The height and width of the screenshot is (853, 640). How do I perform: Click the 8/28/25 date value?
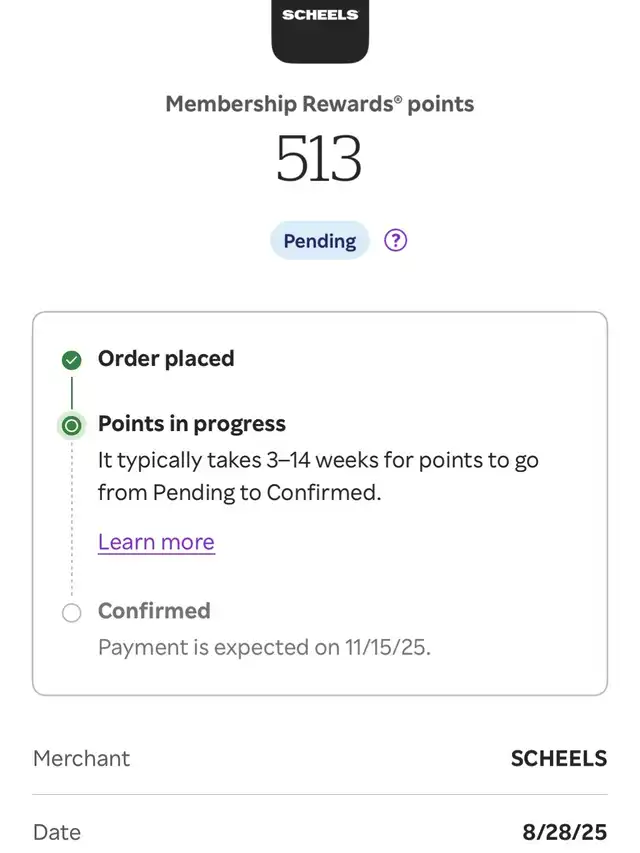point(564,832)
